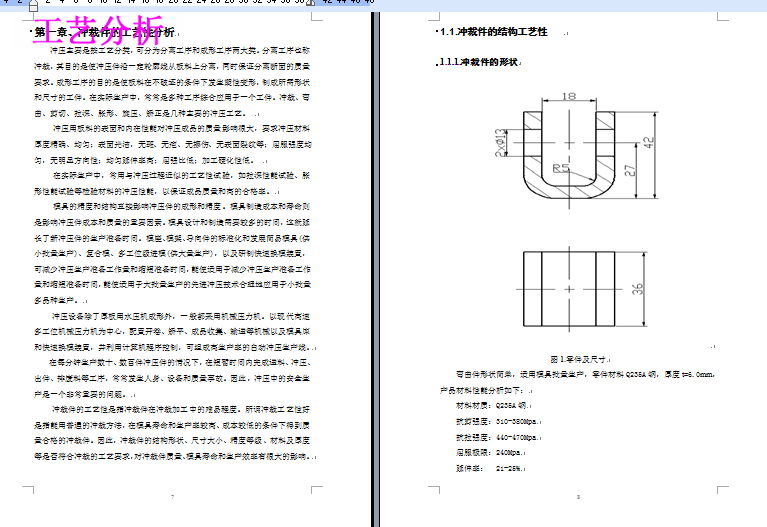
Task: Click the '18' width dimension label
Action: [x=569, y=96]
